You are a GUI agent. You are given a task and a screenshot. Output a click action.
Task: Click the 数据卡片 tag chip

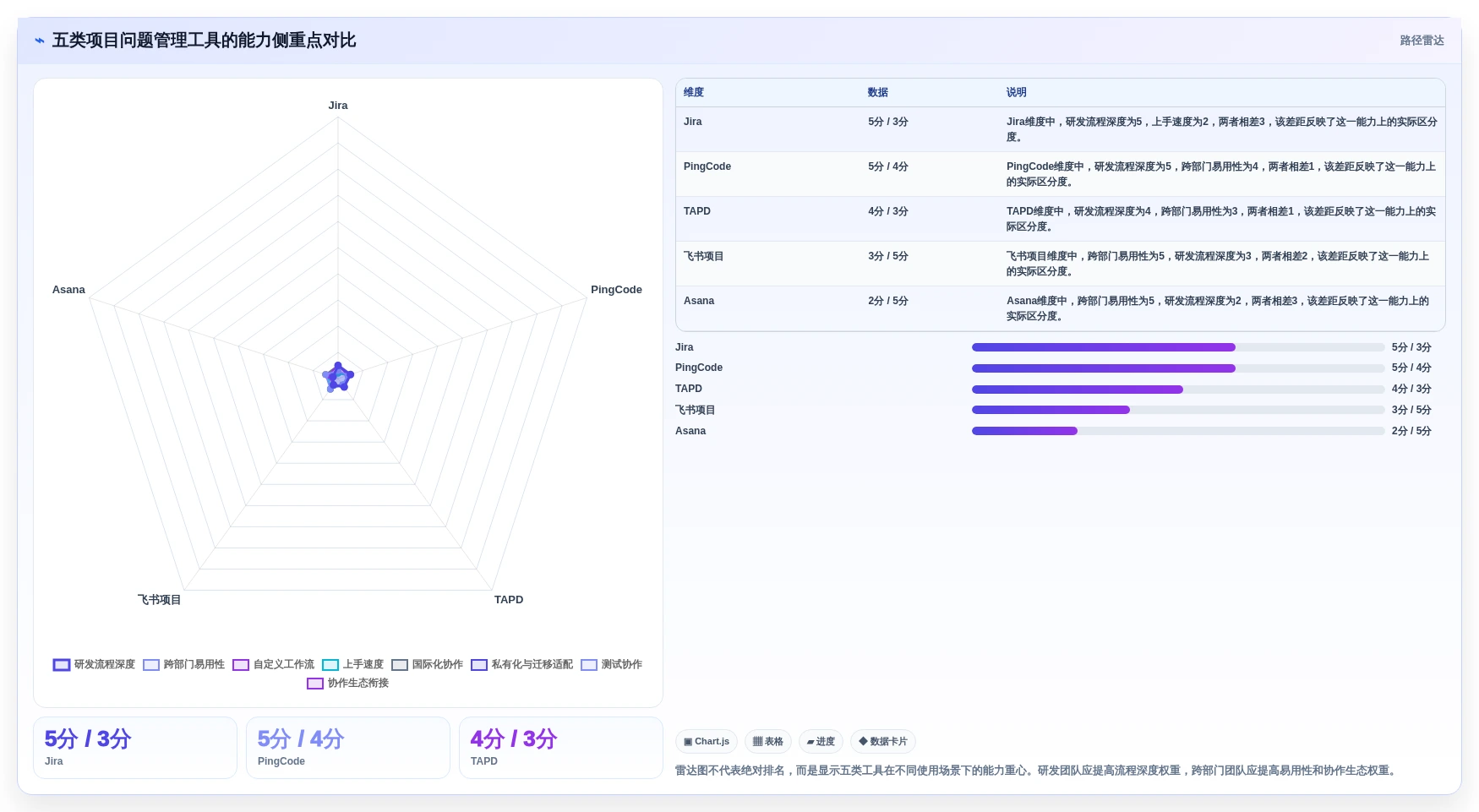(x=883, y=741)
